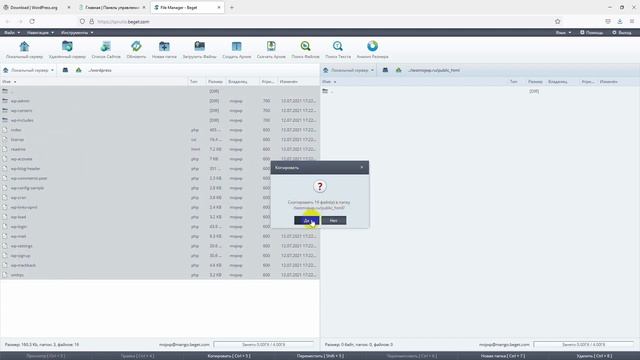The image size is (640, 360).
Task: Open the Анализ Размера pie chart tool
Action: (372, 47)
